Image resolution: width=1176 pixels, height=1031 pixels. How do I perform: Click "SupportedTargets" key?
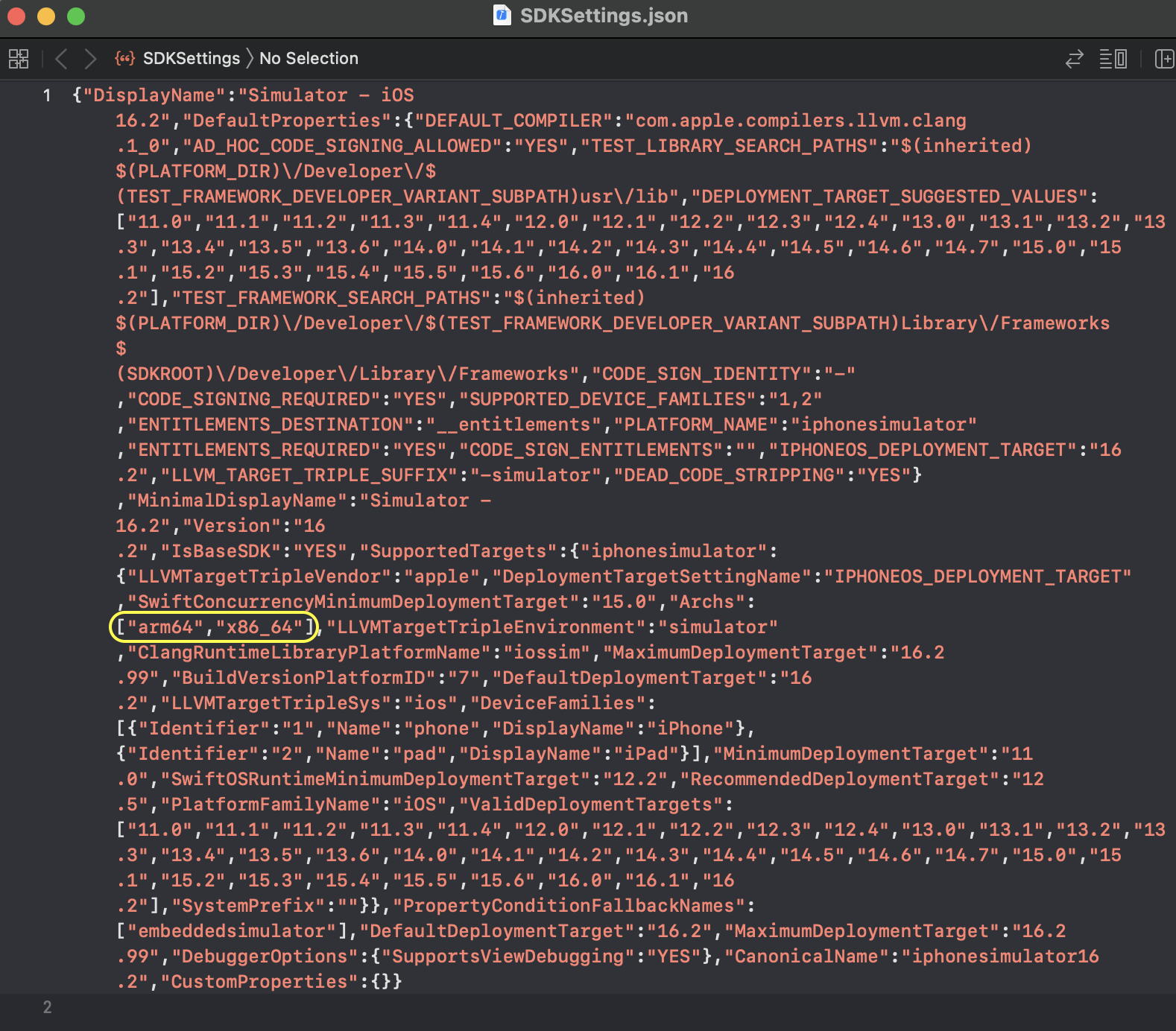pyautogui.click(x=459, y=551)
